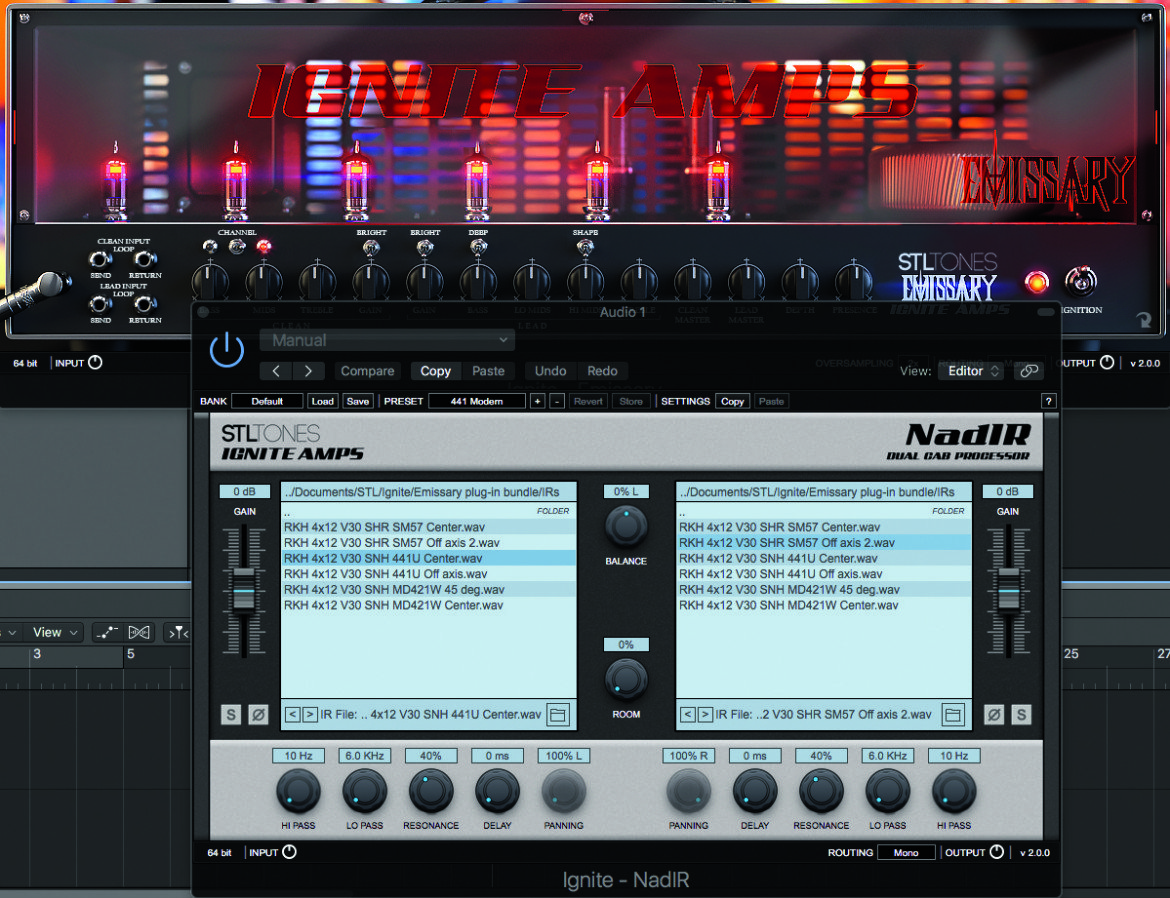1170x898 pixels.
Task: Toggle the NadIR plugin power button
Action: pos(227,351)
